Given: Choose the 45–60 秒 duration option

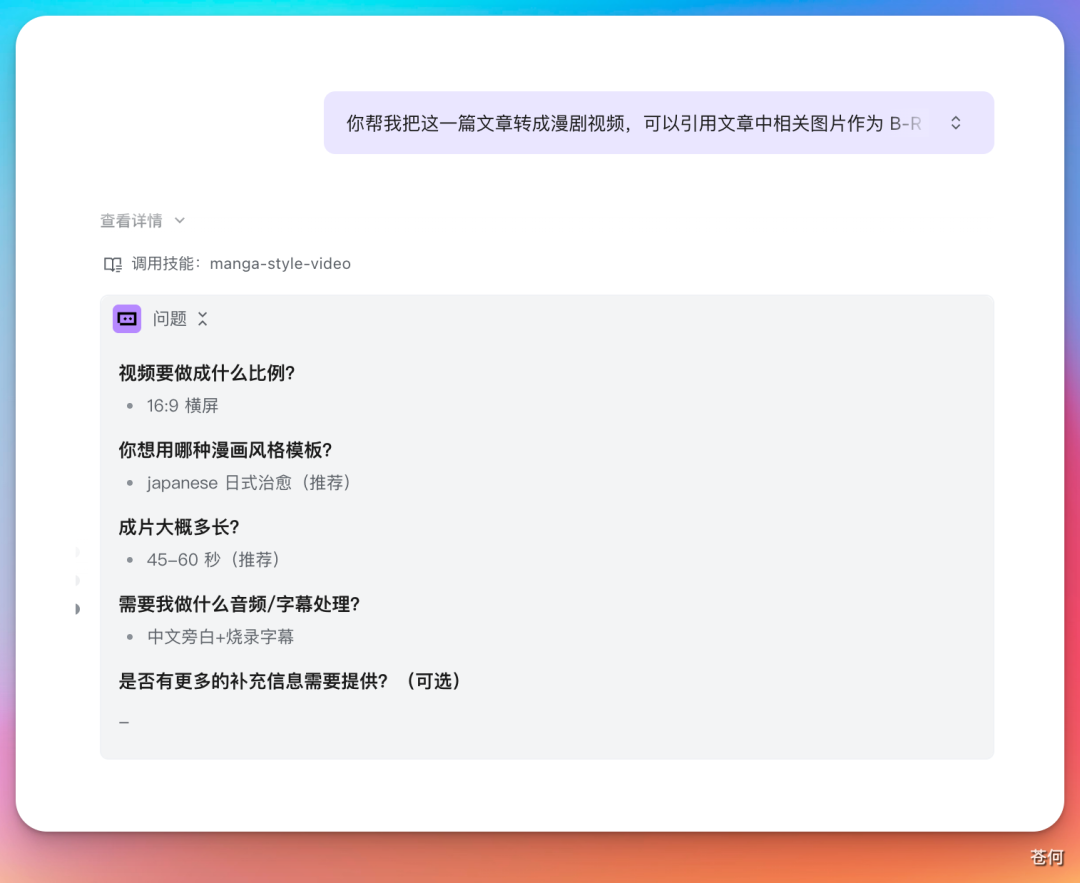Looking at the screenshot, I should 211,559.
